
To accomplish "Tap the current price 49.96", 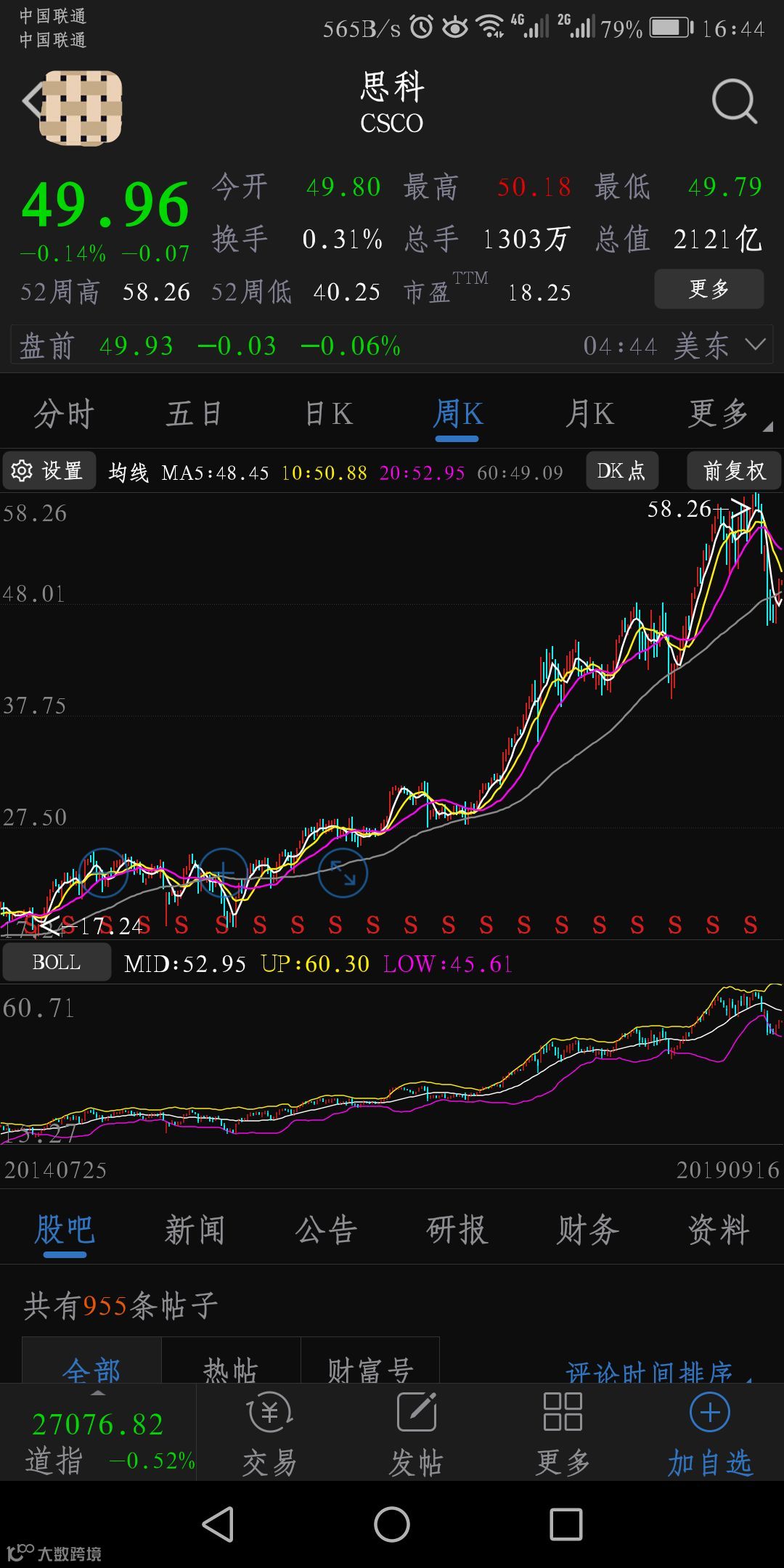I will pyautogui.click(x=106, y=205).
